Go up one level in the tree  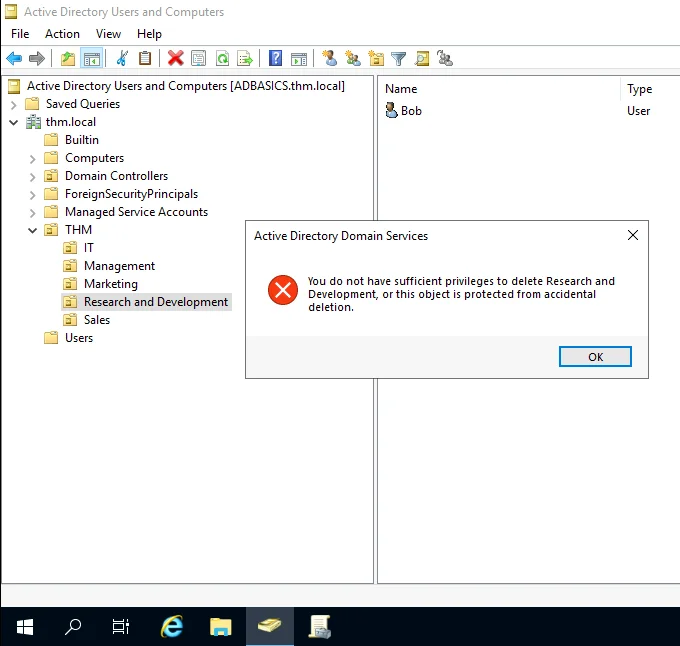pyautogui.click(x=68, y=58)
